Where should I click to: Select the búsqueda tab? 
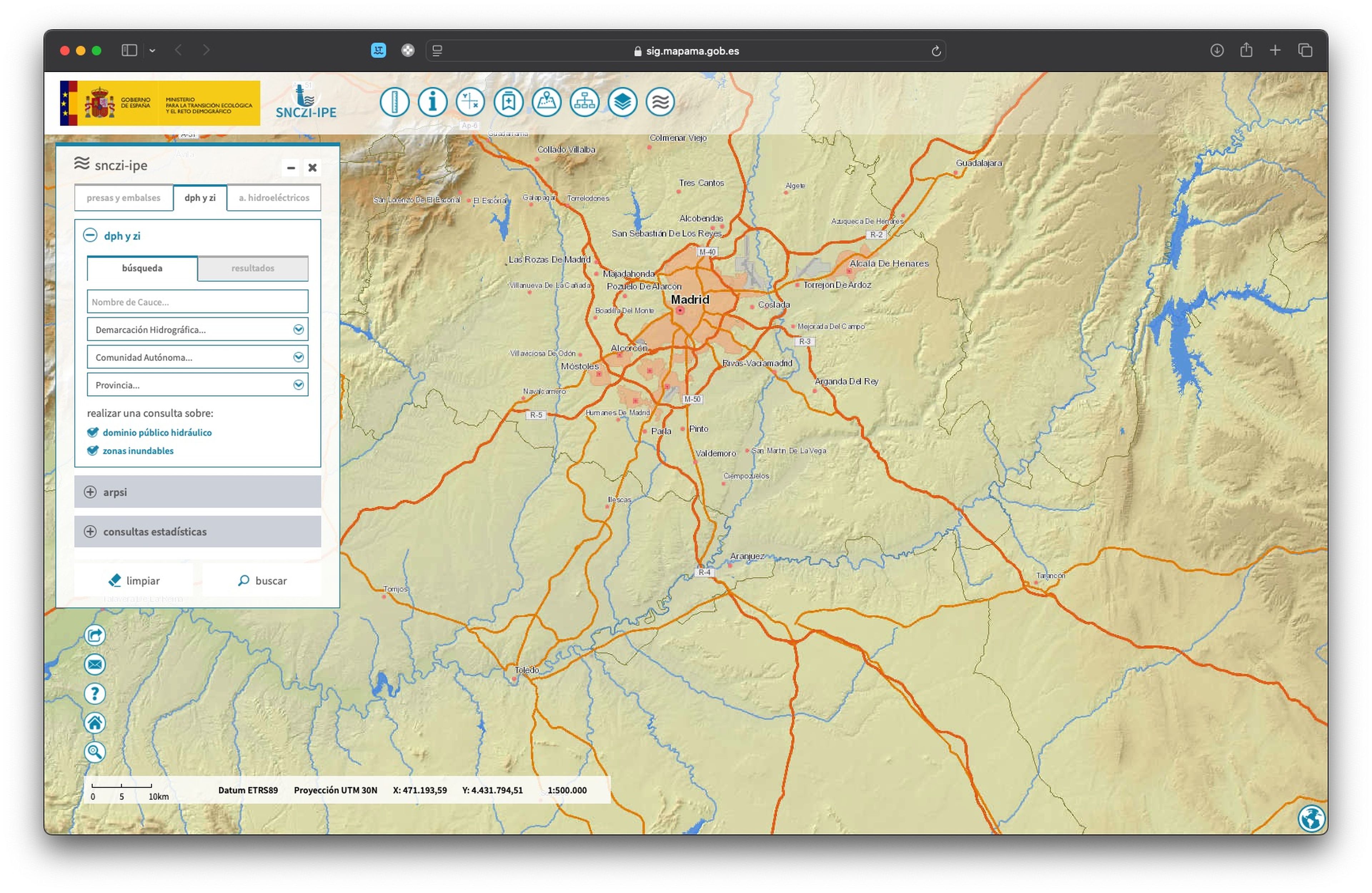143,269
